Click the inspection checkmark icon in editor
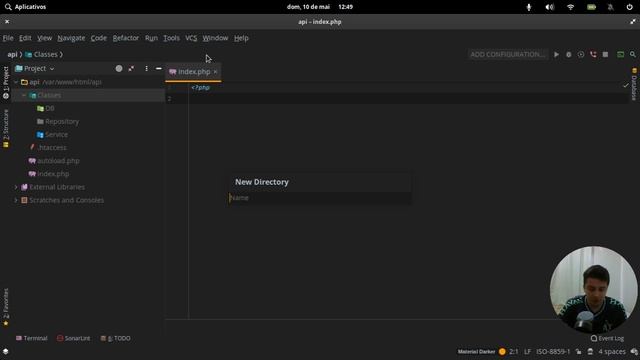The height and width of the screenshot is (360, 640). [x=625, y=85]
